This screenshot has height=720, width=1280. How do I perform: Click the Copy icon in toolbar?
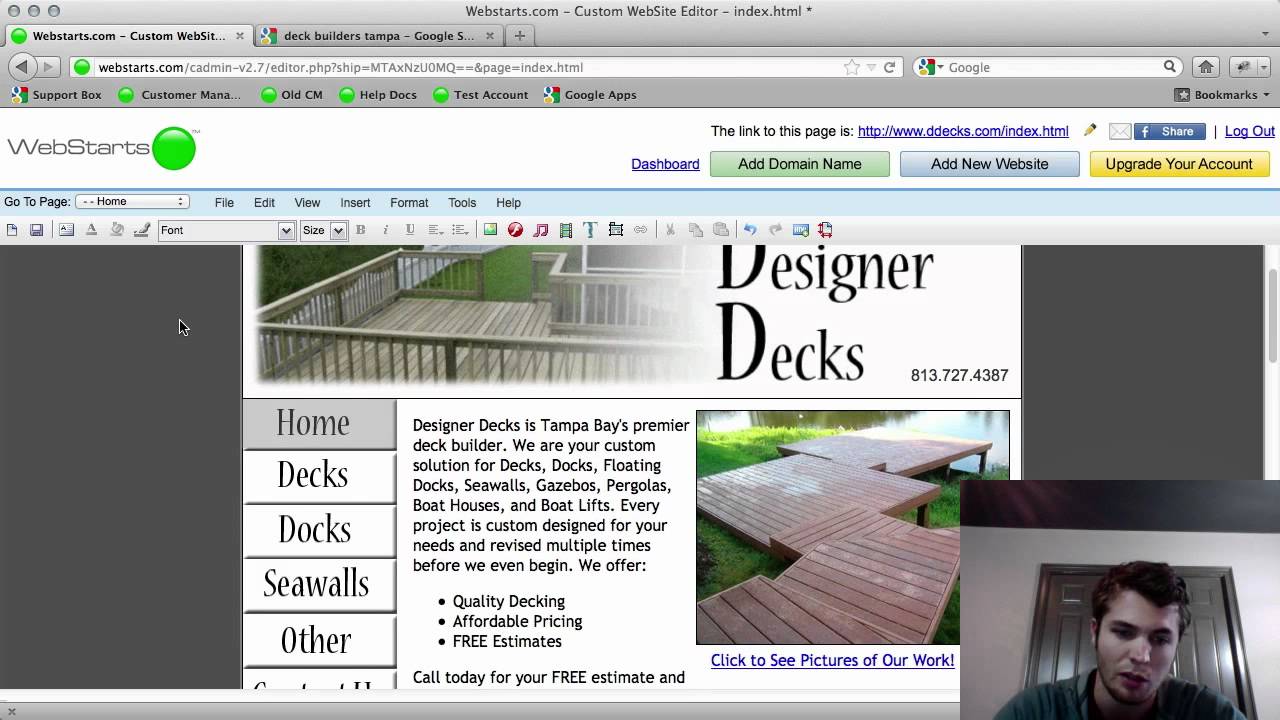696,230
